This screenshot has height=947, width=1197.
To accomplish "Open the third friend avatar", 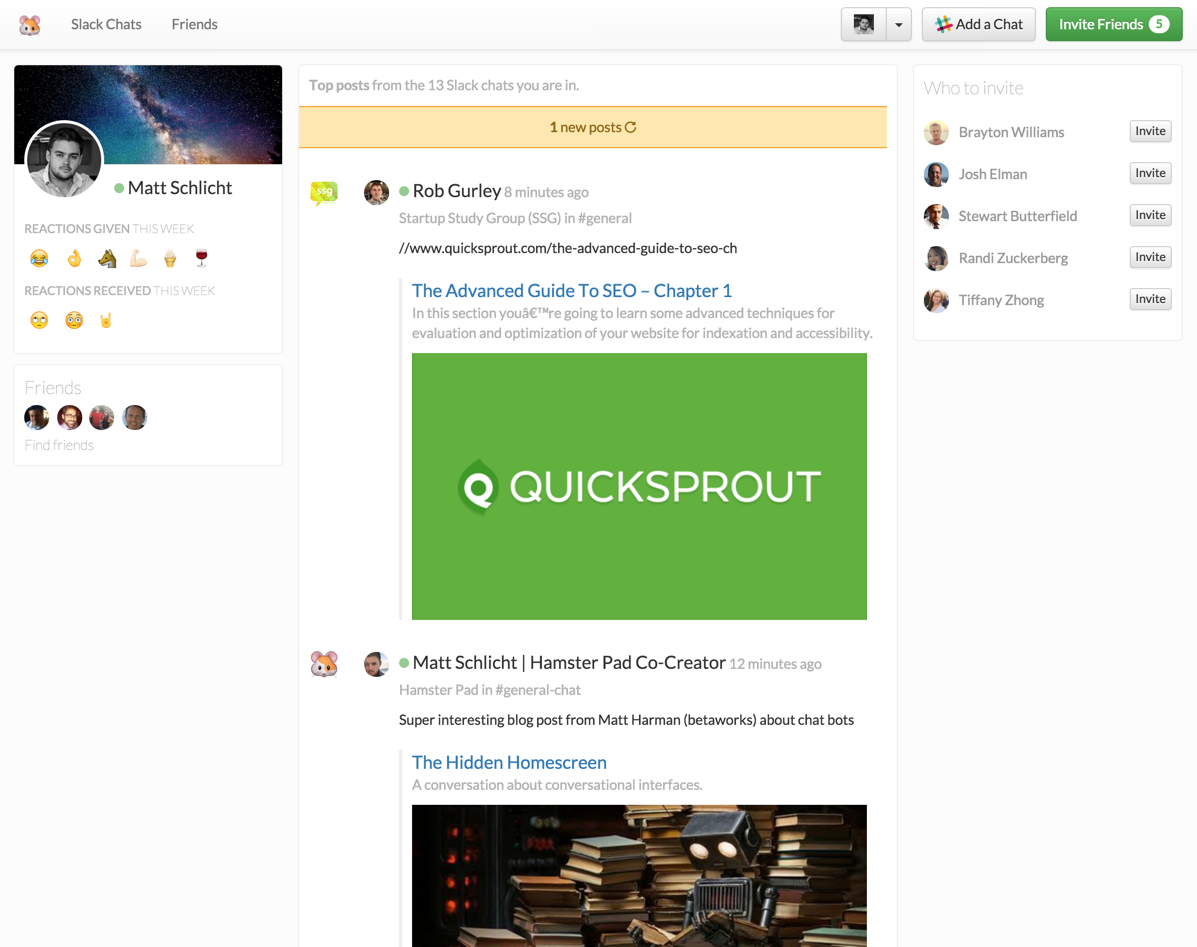I will [x=102, y=417].
